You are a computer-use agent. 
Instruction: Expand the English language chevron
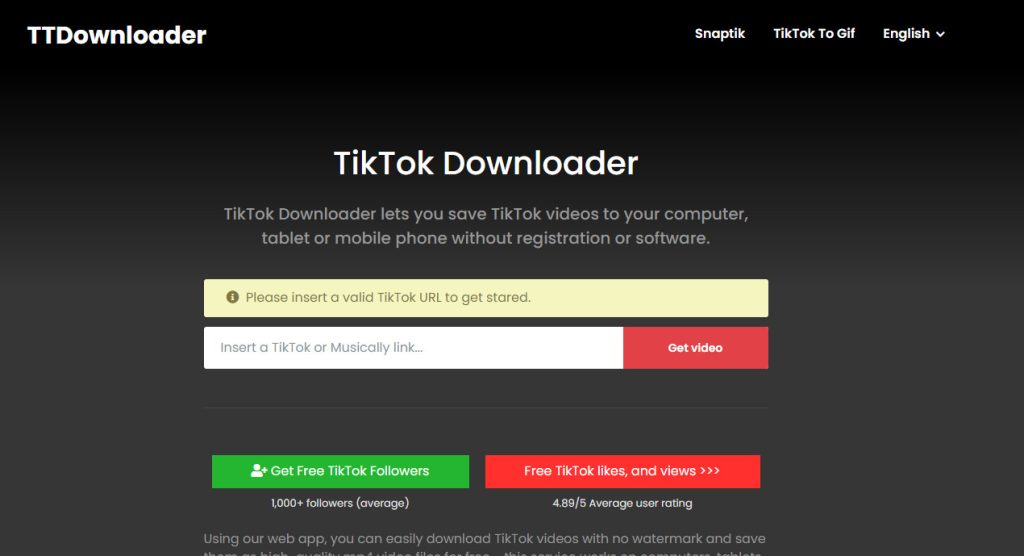click(x=940, y=35)
